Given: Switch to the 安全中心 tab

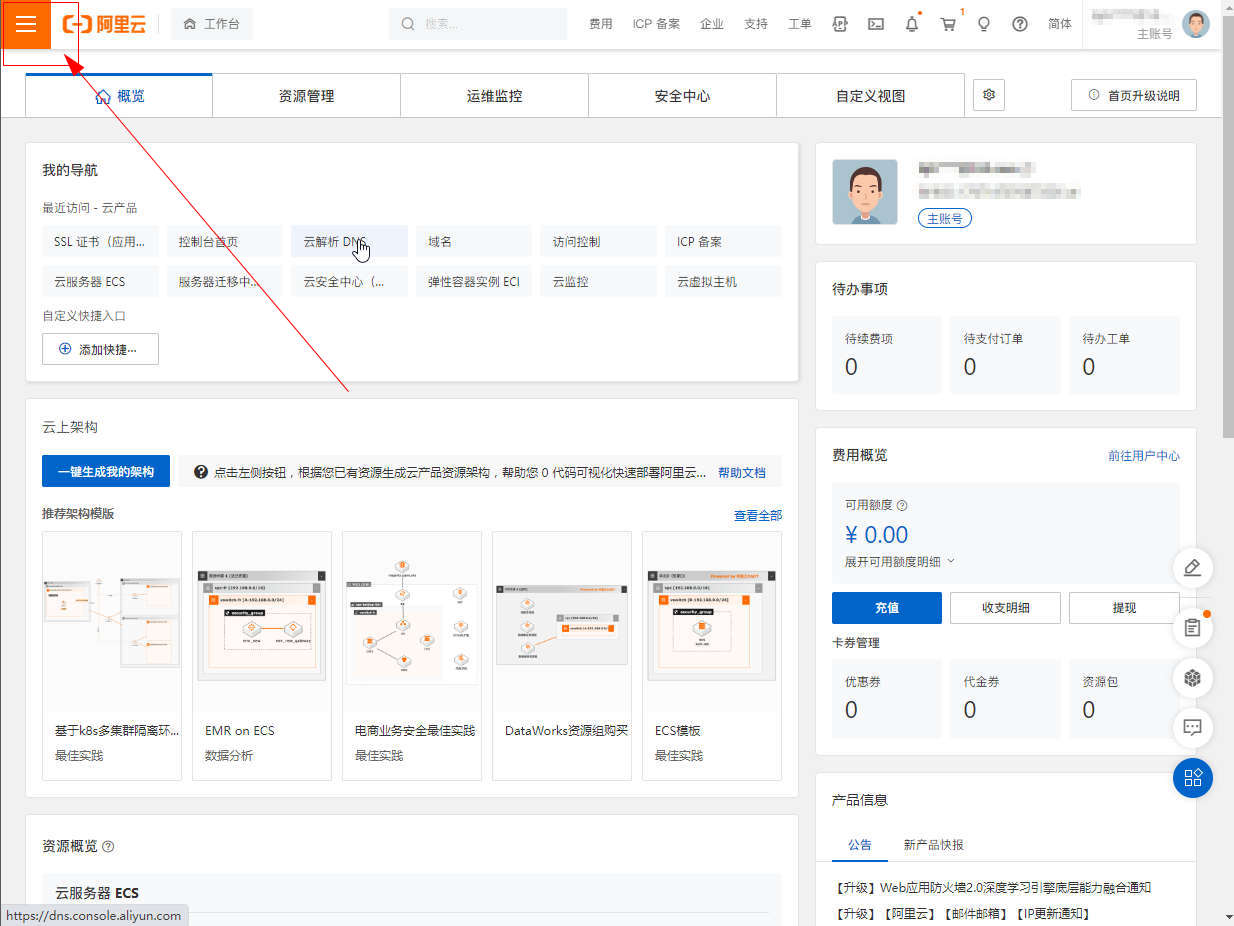Looking at the screenshot, I should pos(682,96).
